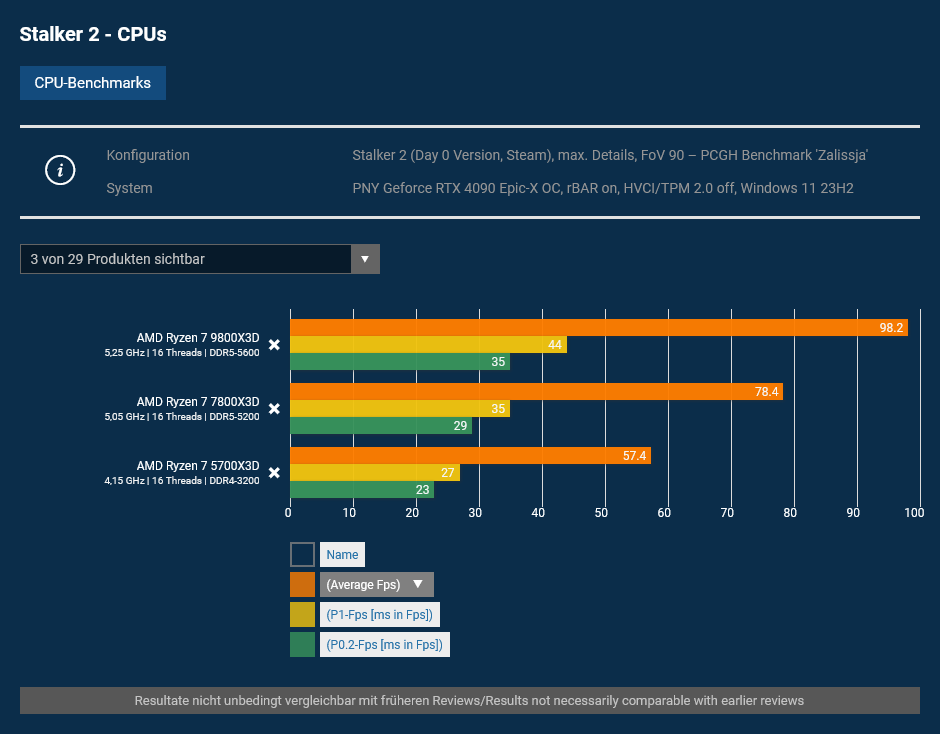Click the 'AMD Ryzen 7 5700X3D' label
Viewport: 940px width, 734px height.
(x=198, y=466)
